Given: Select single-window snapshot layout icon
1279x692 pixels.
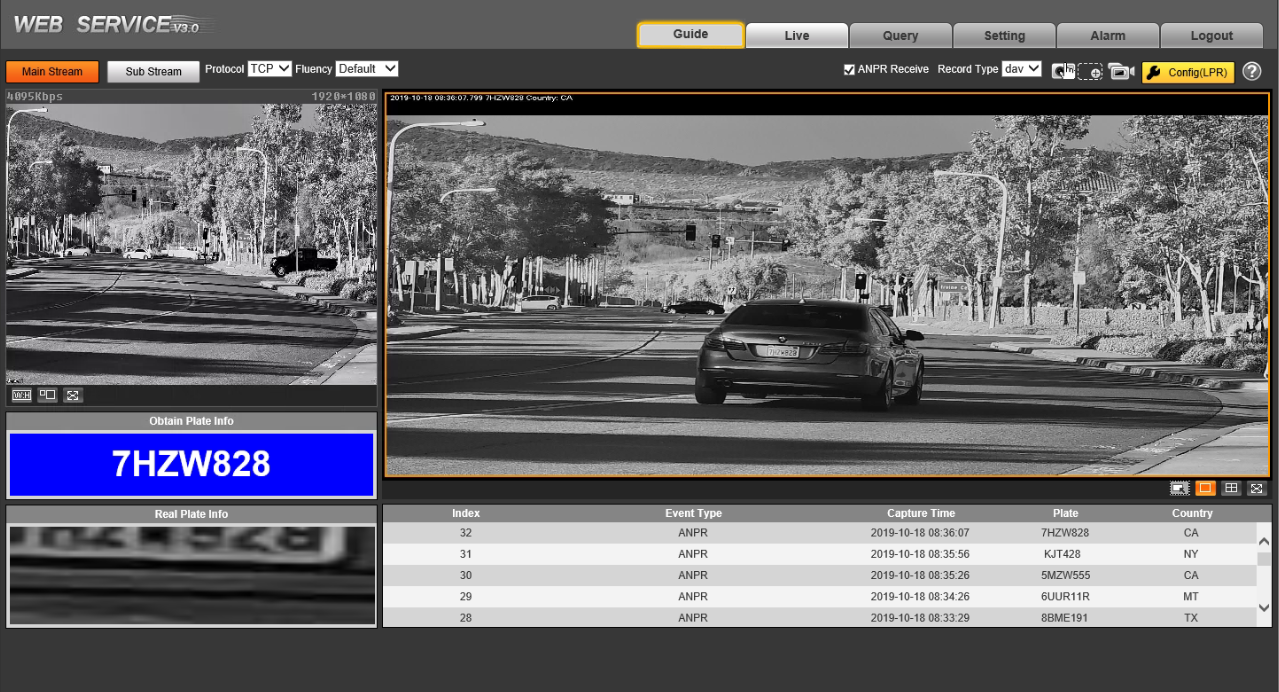Looking at the screenshot, I should (x=1205, y=488).
